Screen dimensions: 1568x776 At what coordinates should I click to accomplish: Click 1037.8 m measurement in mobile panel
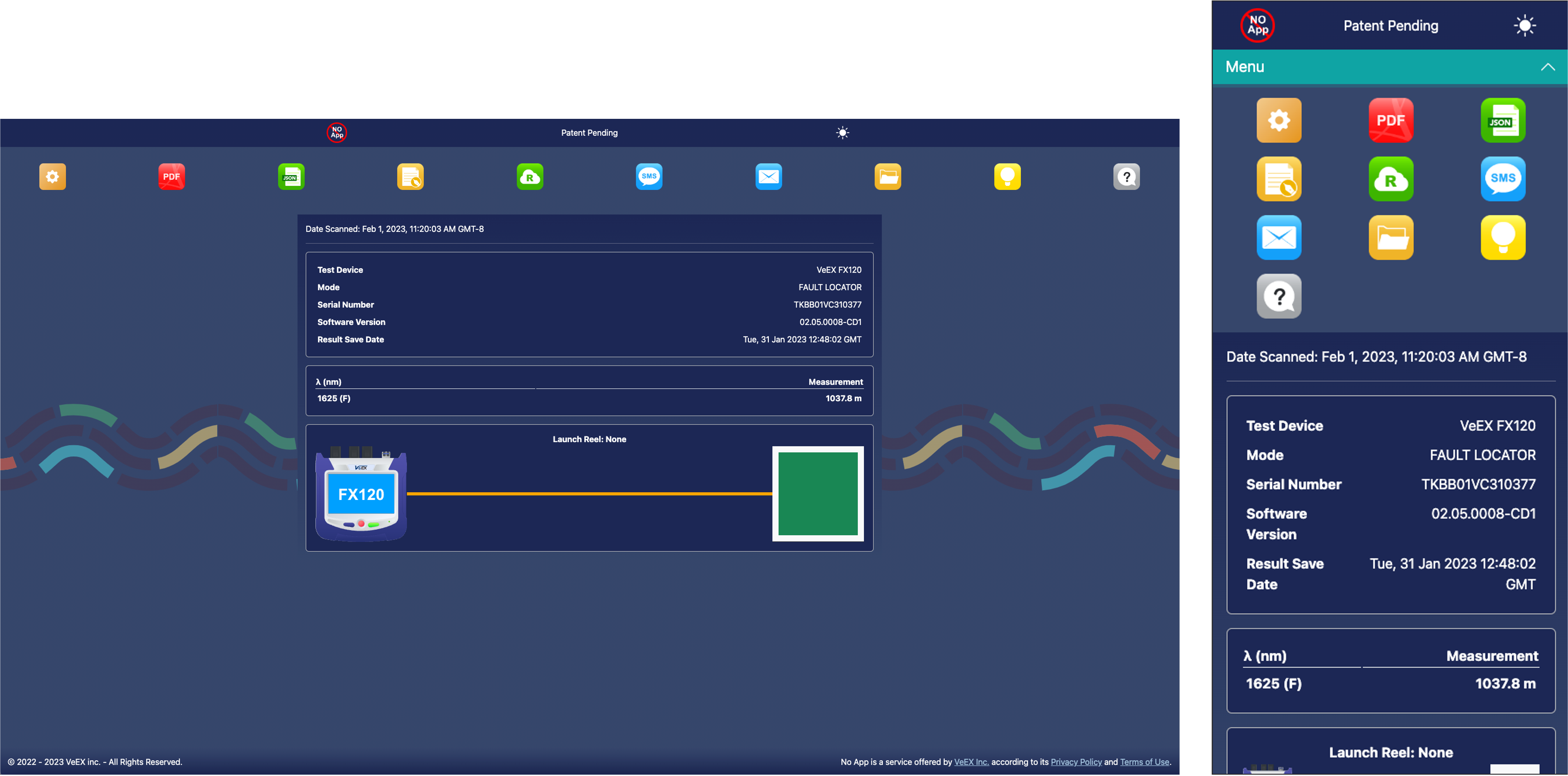coord(1505,684)
